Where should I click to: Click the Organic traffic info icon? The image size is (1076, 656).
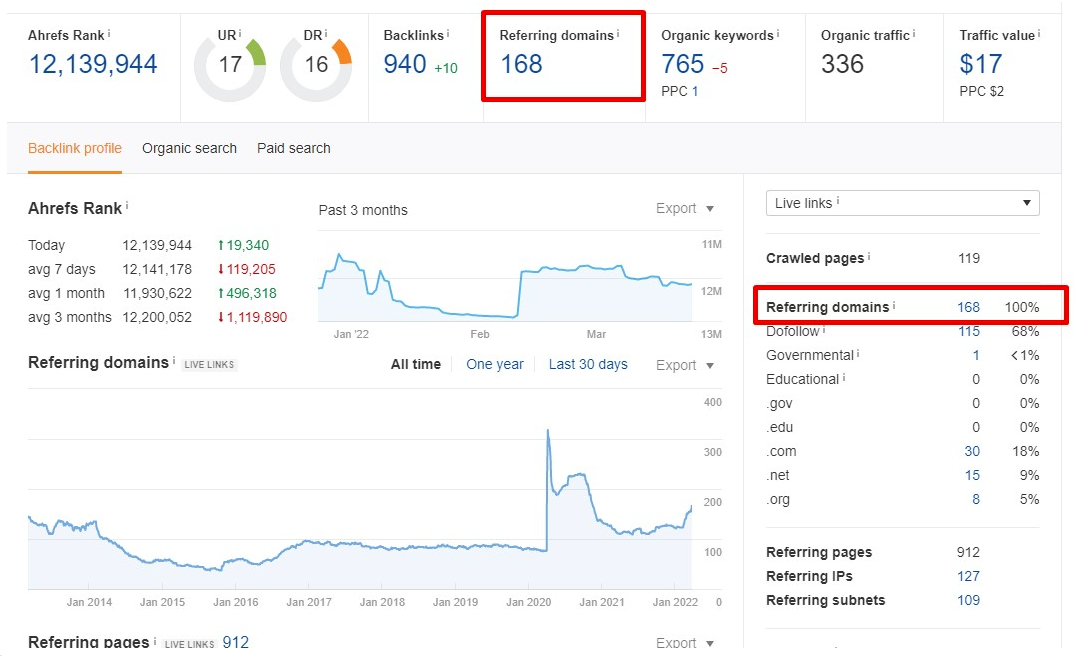(x=913, y=31)
